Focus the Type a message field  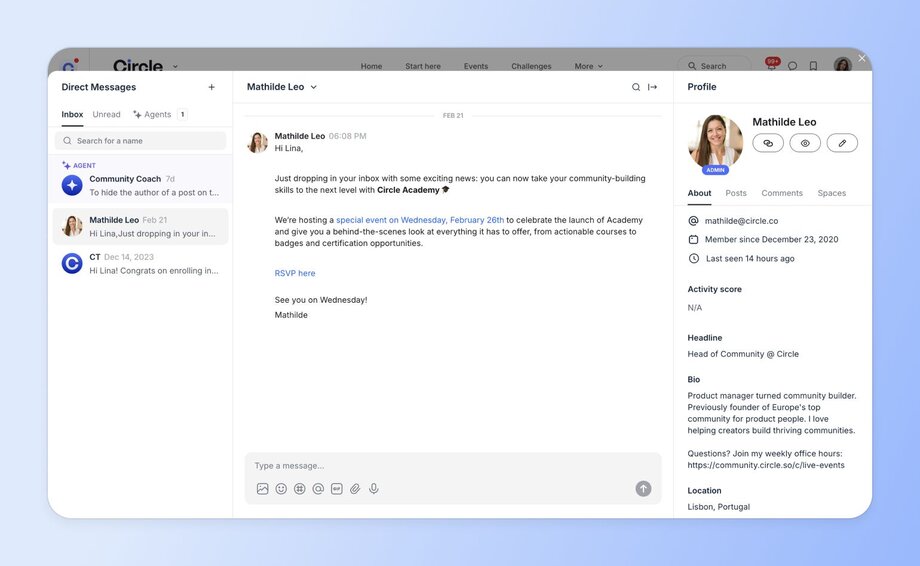pos(453,466)
